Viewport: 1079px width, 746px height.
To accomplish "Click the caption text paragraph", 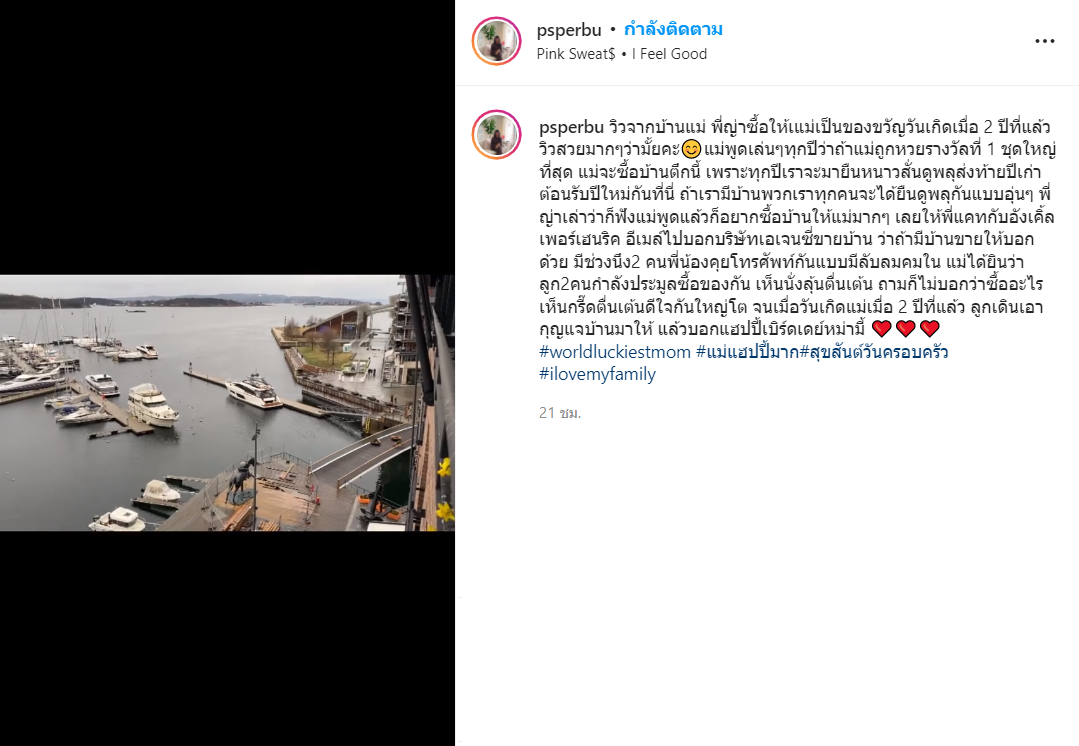I will [x=797, y=228].
